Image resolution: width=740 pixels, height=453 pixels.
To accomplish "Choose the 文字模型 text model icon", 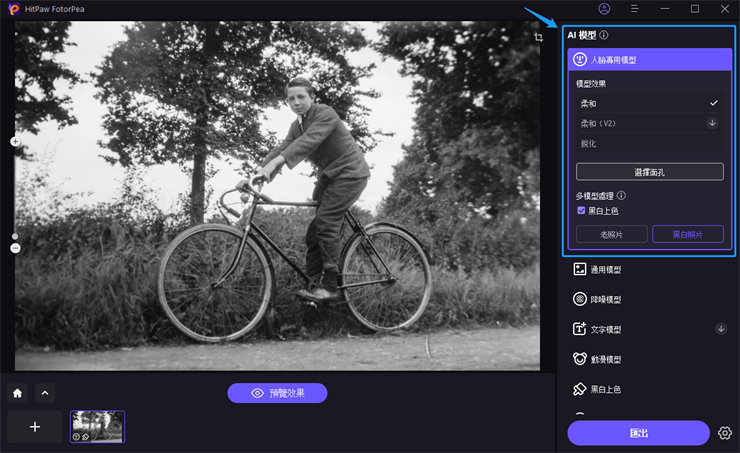I will [579, 329].
